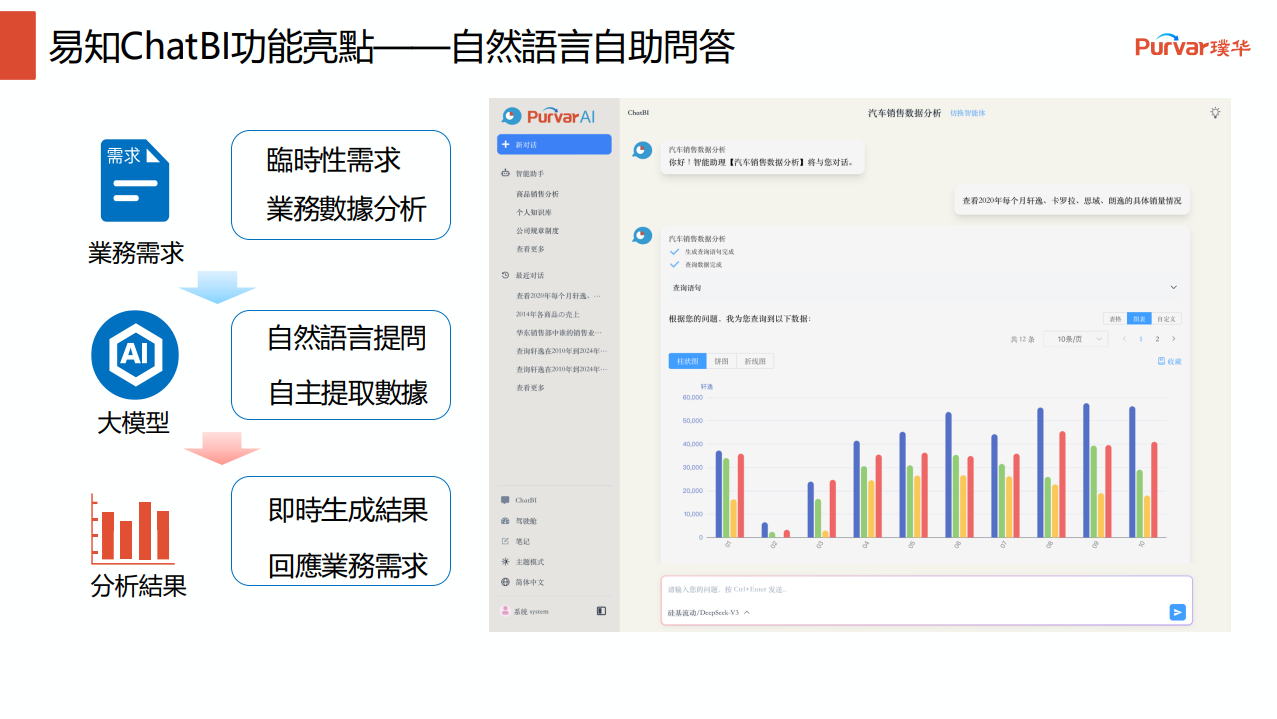The width and height of the screenshot is (1277, 719).
Task: Click the AI 大模型 hexagon icon
Action: pyautogui.click(x=135, y=355)
